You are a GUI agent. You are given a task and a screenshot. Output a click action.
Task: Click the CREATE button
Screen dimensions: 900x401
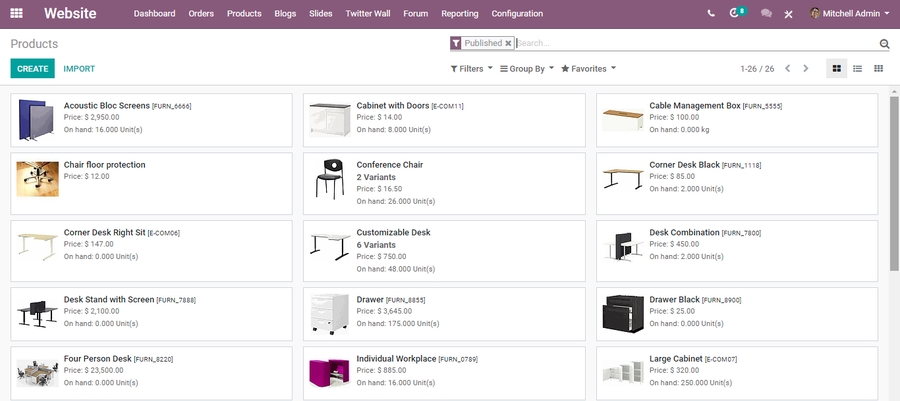[x=33, y=68]
